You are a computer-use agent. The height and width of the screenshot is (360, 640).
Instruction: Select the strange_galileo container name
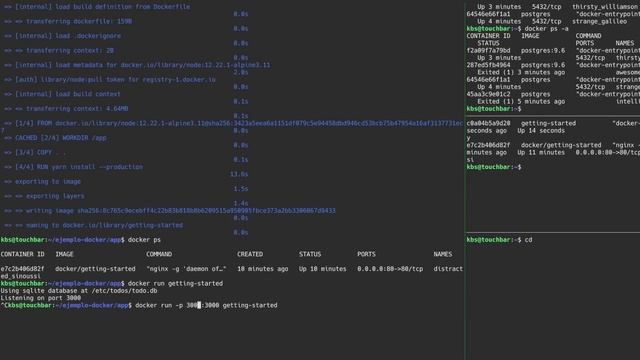pyautogui.click(x=600, y=21)
